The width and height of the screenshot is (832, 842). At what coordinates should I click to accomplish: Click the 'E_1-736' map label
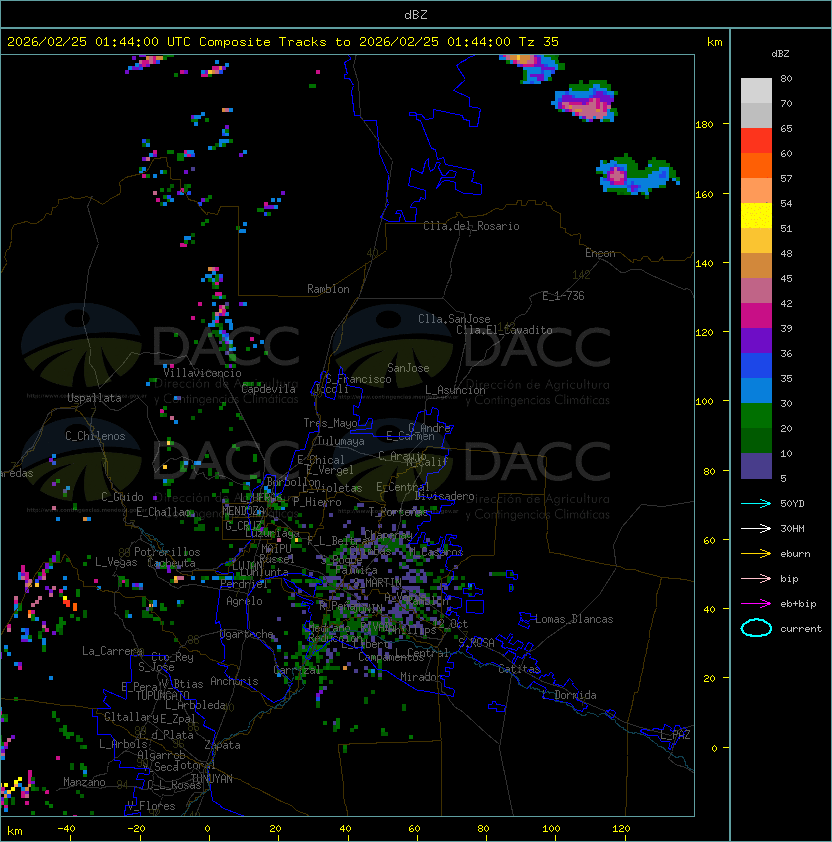pos(563,296)
